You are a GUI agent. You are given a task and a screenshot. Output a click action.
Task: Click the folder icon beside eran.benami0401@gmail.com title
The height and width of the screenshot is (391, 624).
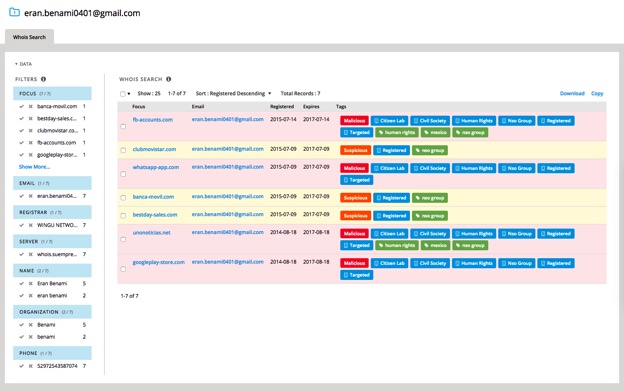(x=14, y=12)
